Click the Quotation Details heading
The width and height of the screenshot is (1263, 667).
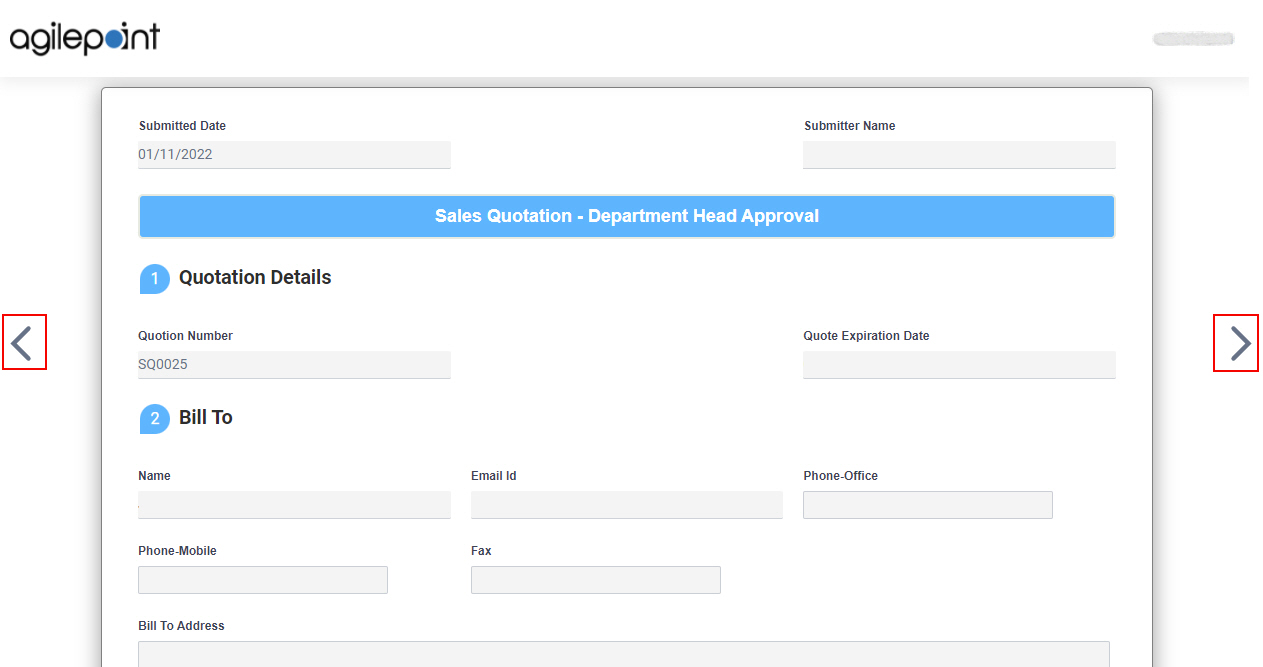(255, 278)
